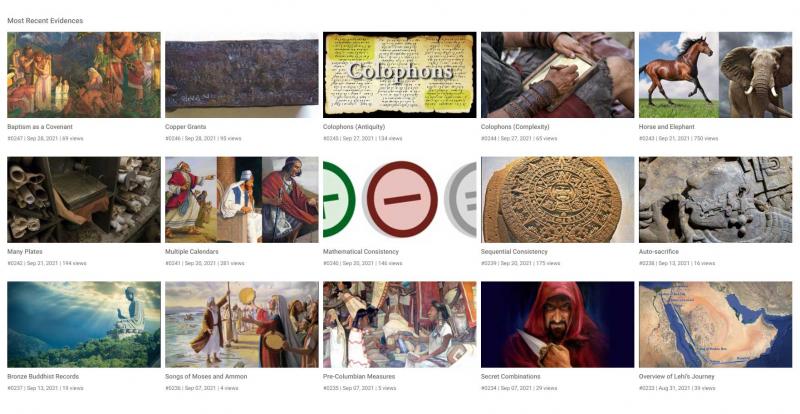Open the Baptism as a Covenant thumbnail
This screenshot has height=414, width=800.
(x=84, y=75)
